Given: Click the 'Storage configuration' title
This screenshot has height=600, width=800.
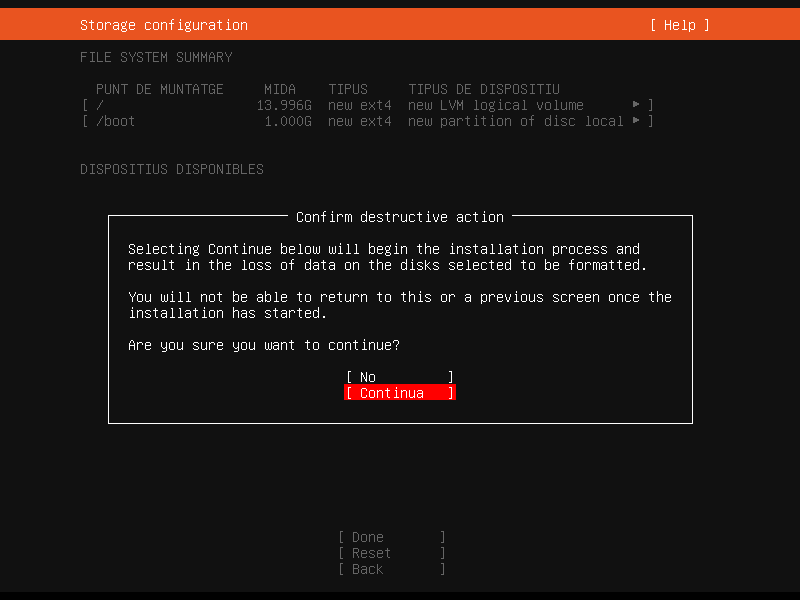Looking at the screenshot, I should [163, 25].
